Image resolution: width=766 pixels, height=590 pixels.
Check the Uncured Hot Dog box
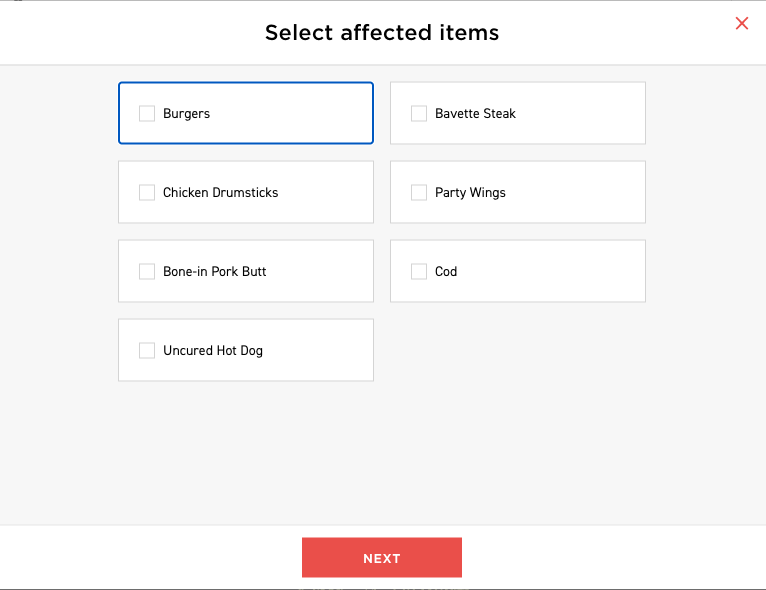pos(147,351)
